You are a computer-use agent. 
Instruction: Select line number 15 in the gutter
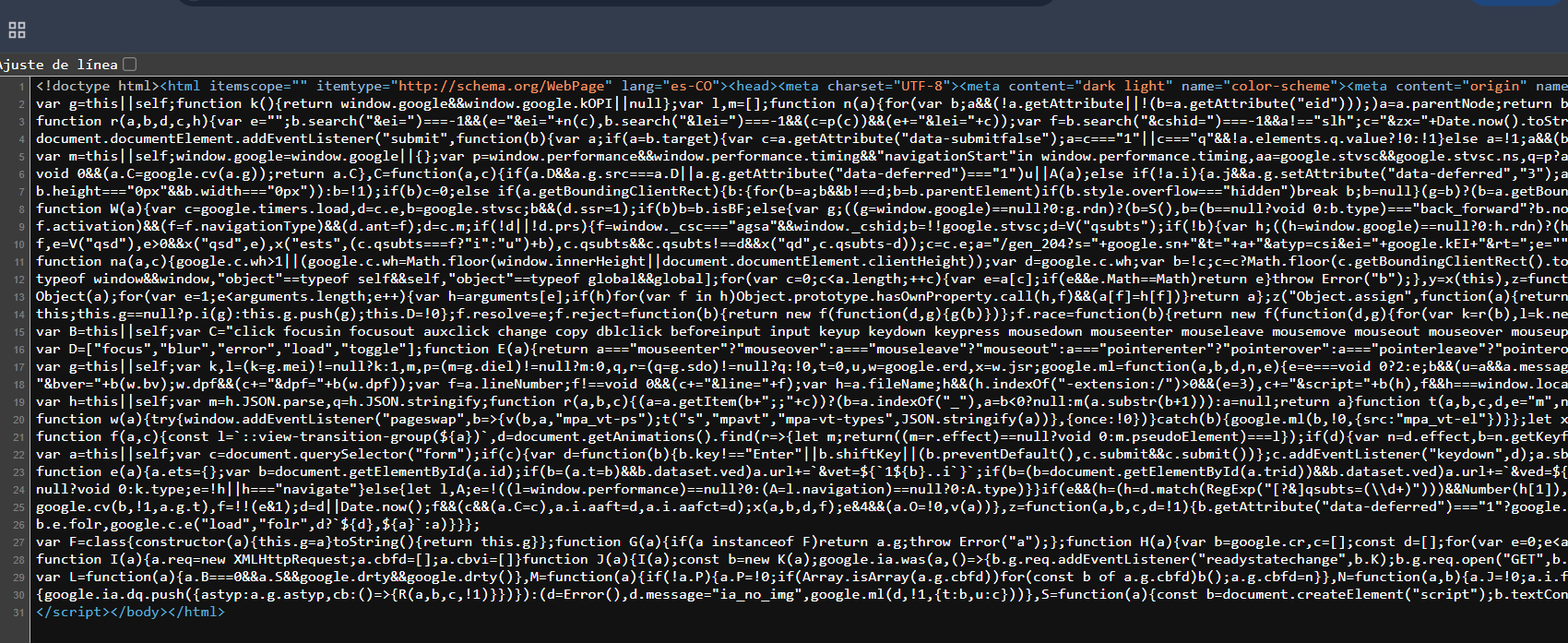coord(19,332)
